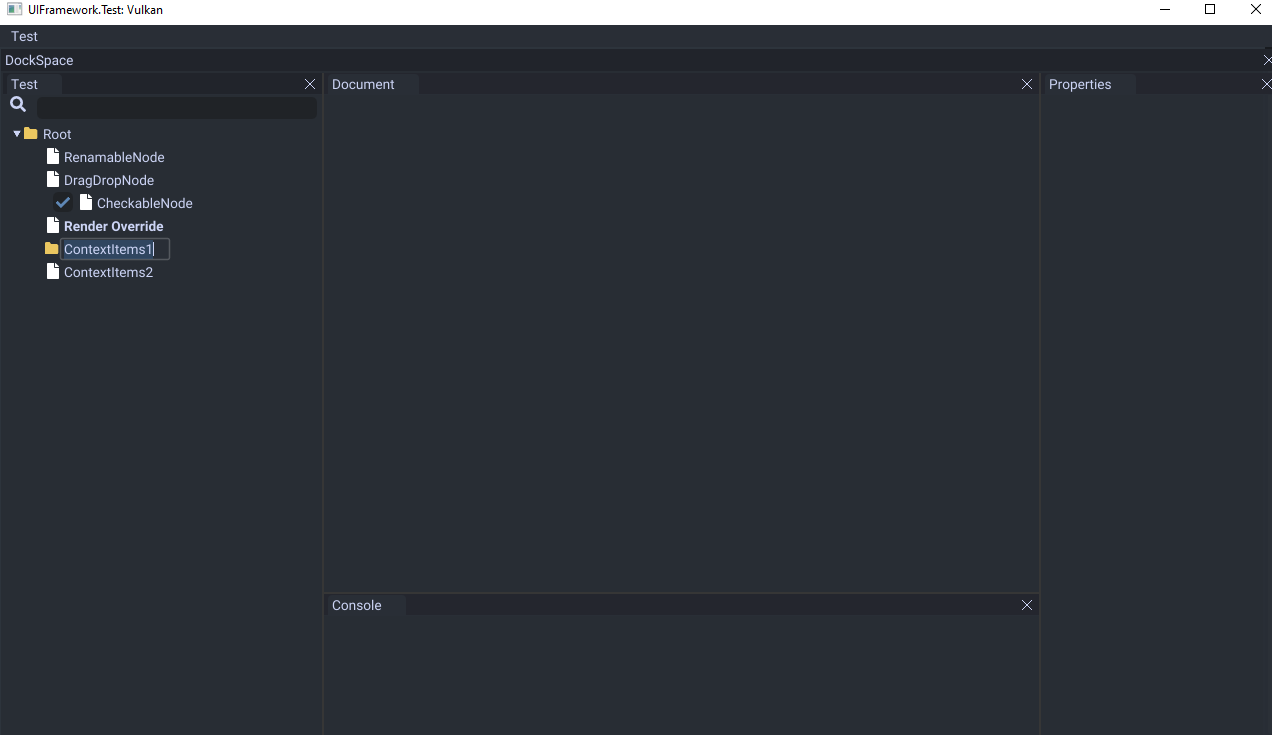The height and width of the screenshot is (735, 1272).
Task: Click the file icon next to ContextItems2
Action: point(52,271)
